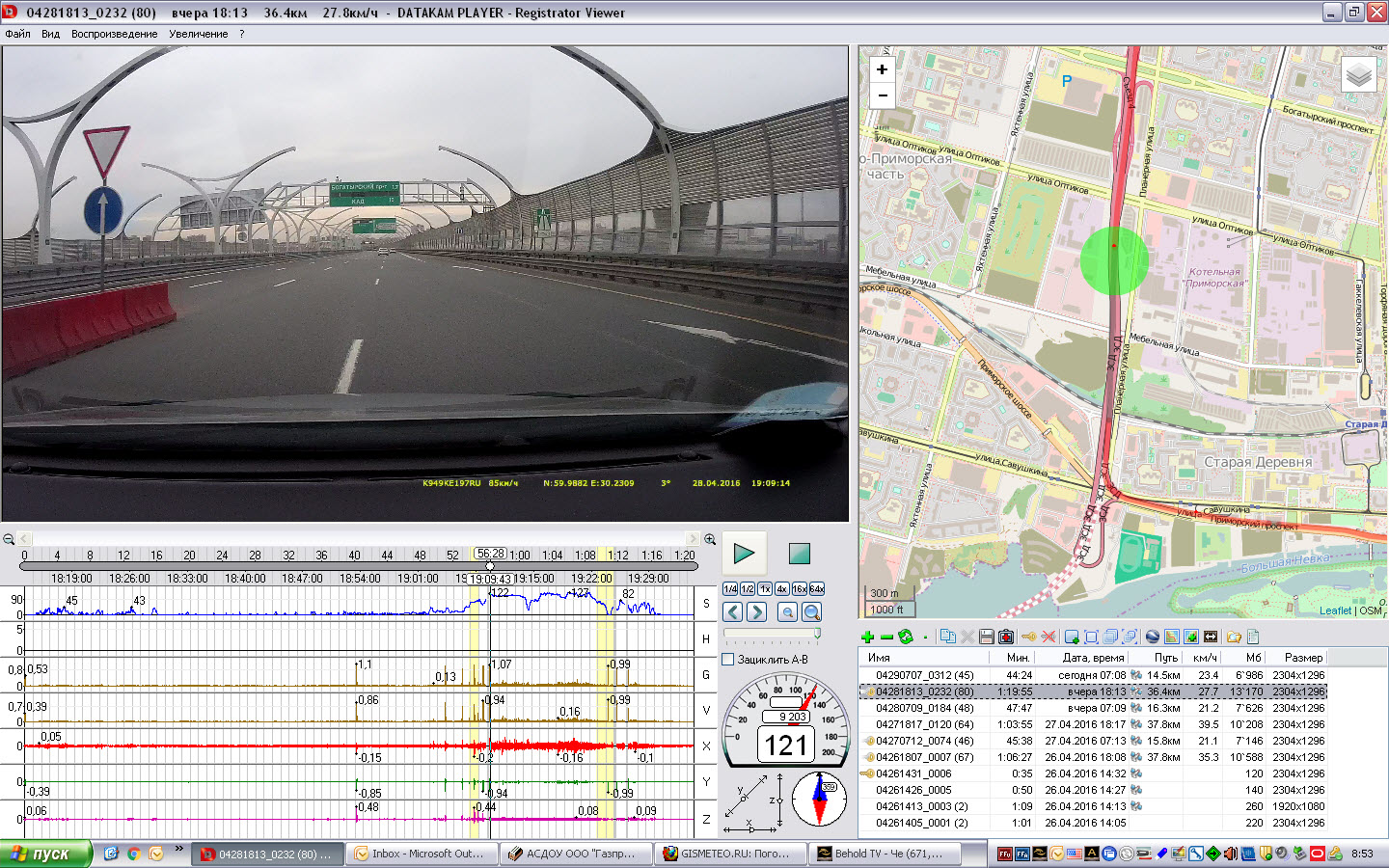
Task: Click the green refresh list icon
Action: (905, 637)
